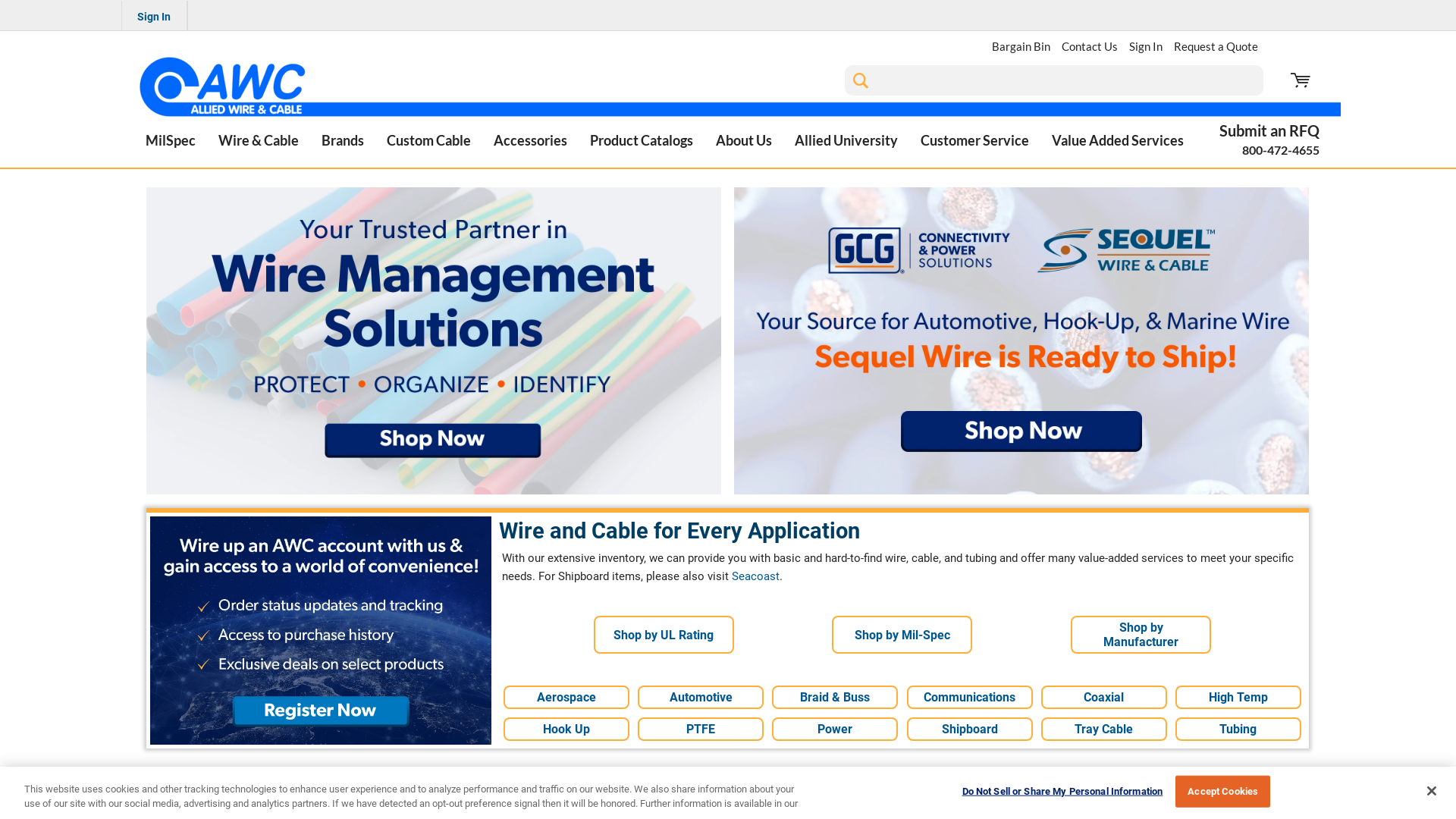Viewport: 1456px width, 819px height.
Task: Click the Sequel Wire & Cable logo
Action: click(x=1126, y=250)
